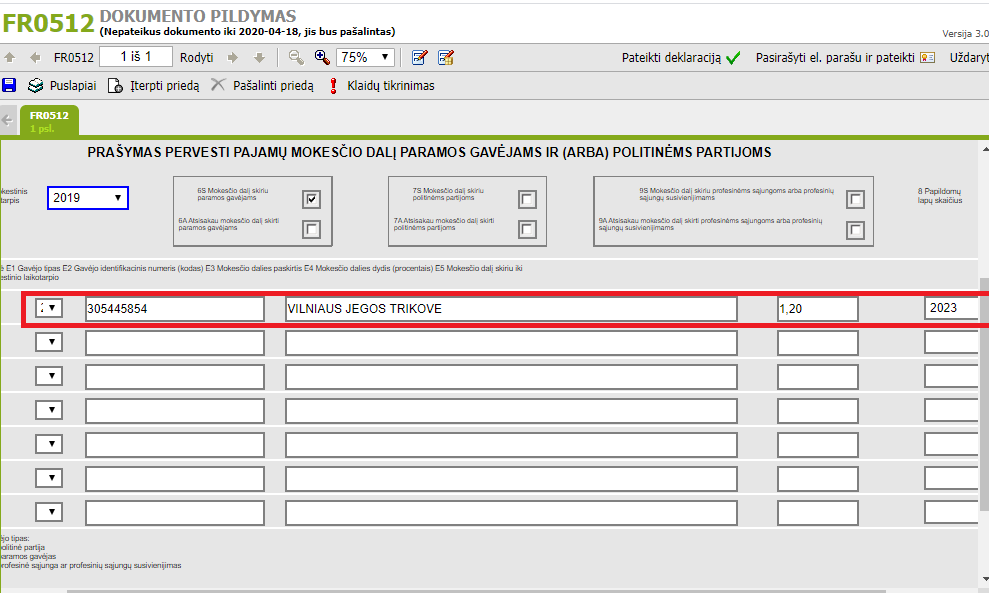Click empty recipient code field in third row

(x=175, y=377)
